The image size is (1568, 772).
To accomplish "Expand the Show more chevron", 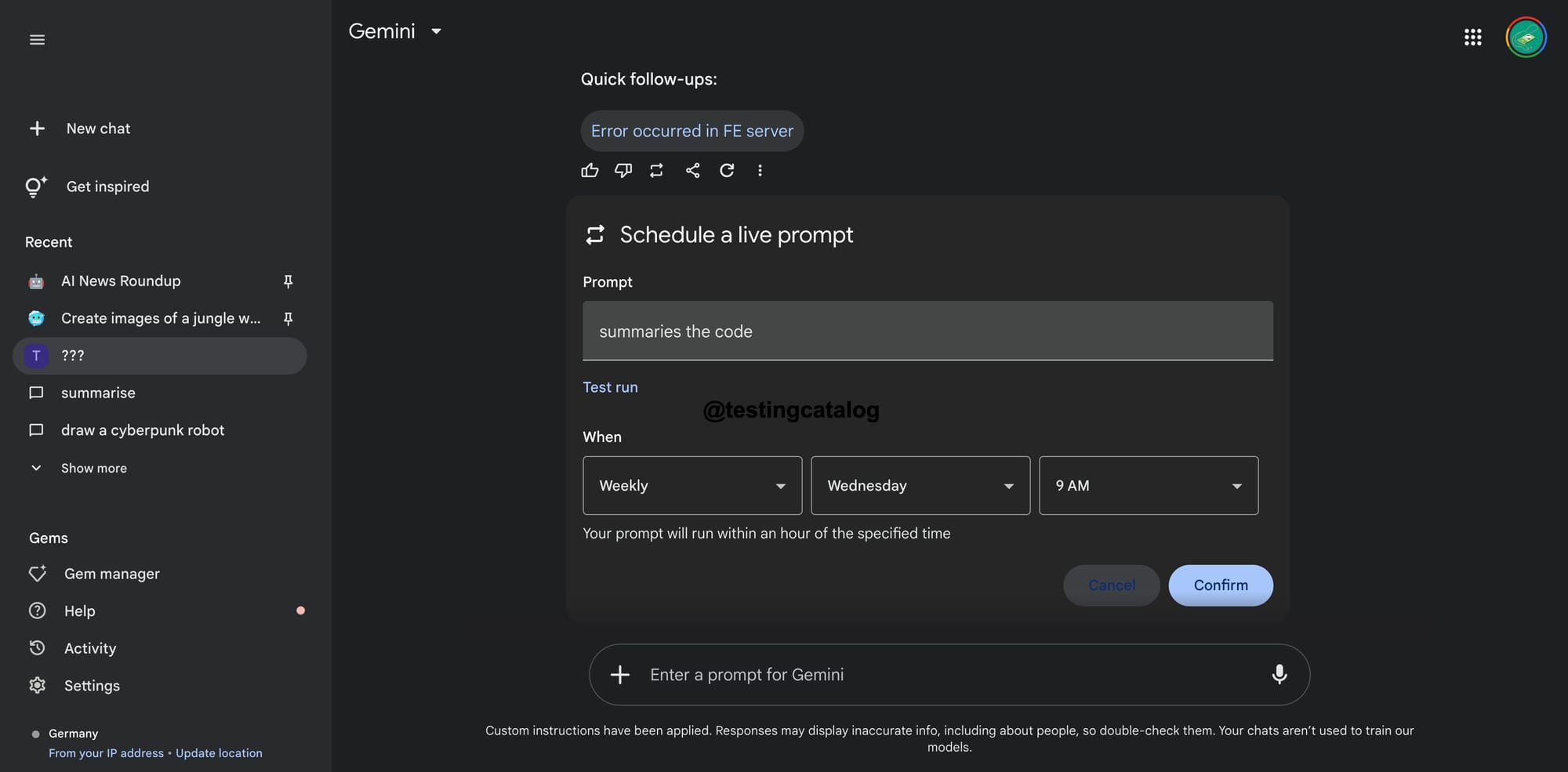I will [x=36, y=468].
